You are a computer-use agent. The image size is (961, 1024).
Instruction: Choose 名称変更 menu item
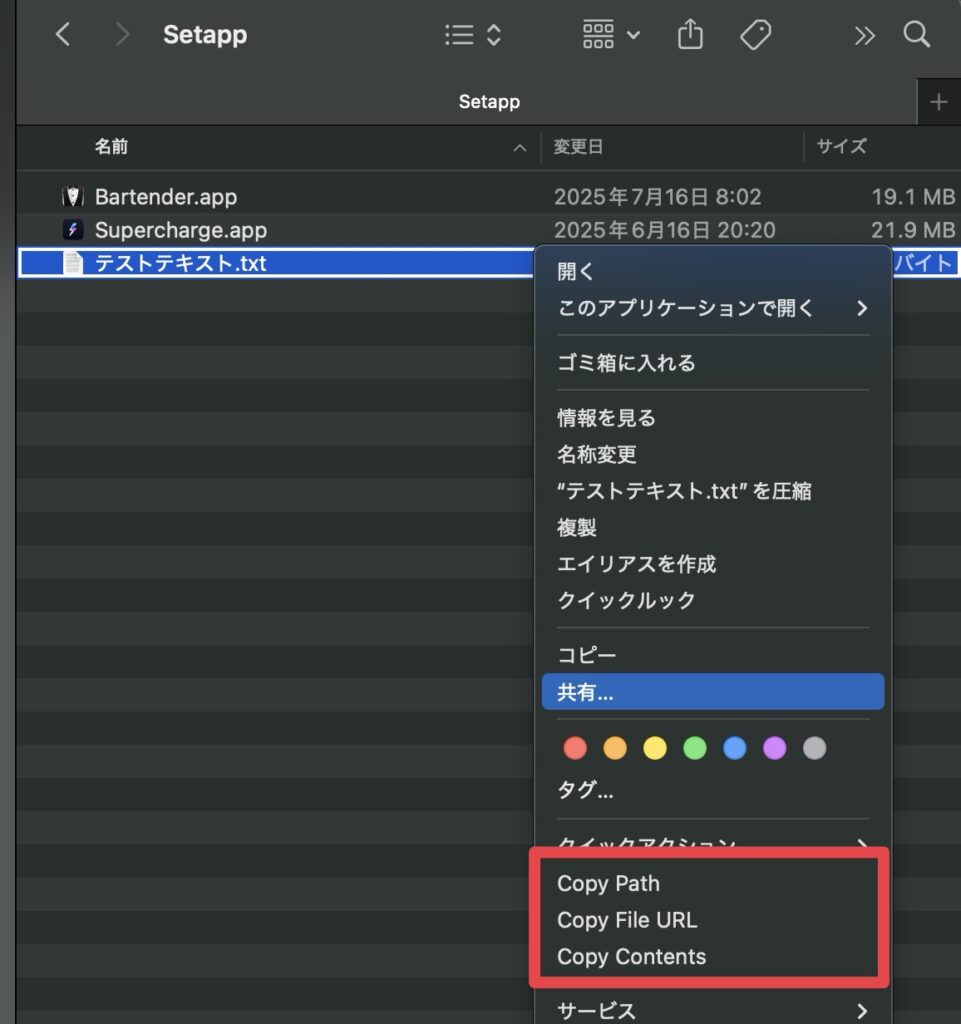pyautogui.click(x=713, y=454)
